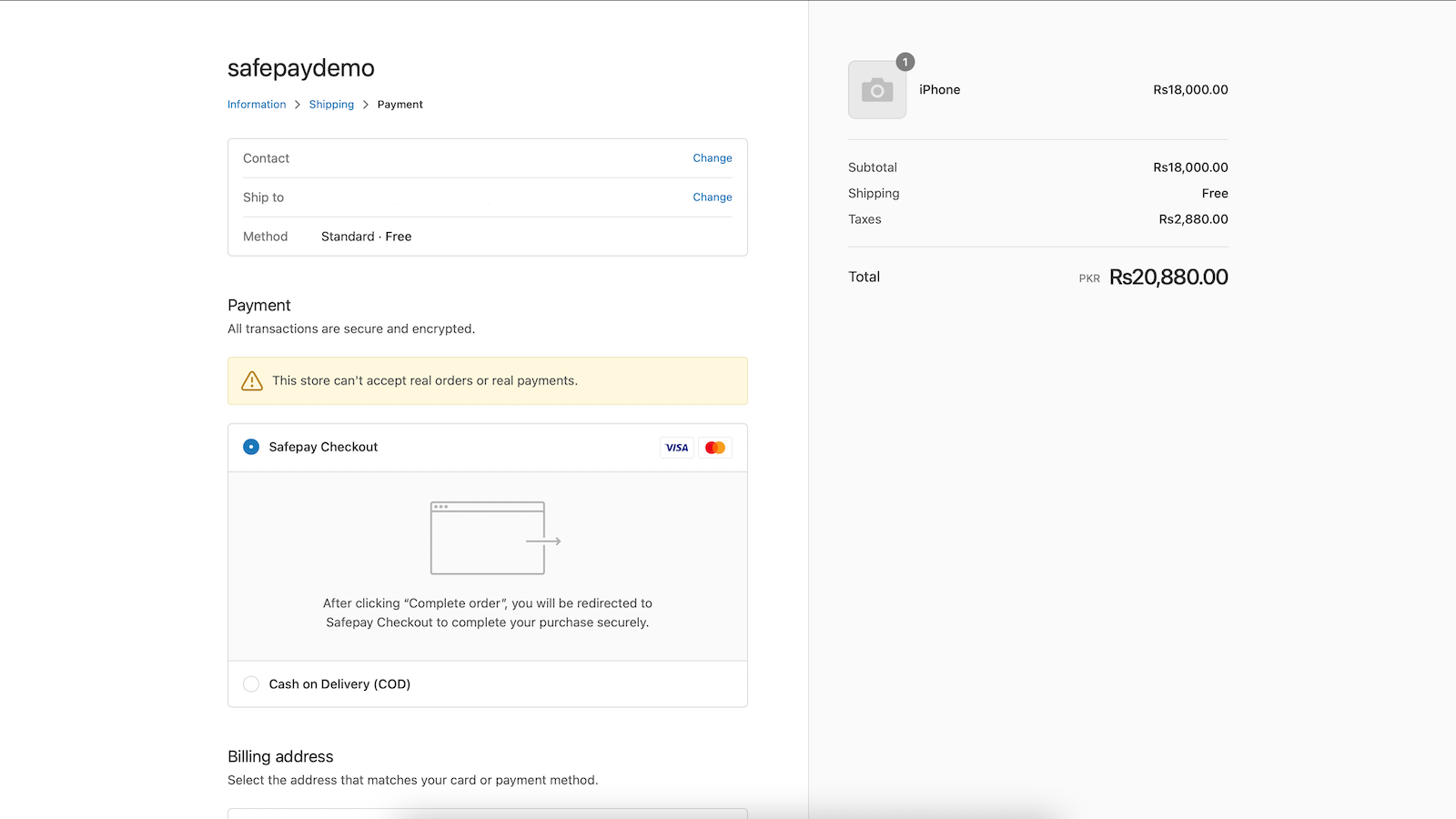
Task: Click the Payment section heading
Action: point(259,306)
